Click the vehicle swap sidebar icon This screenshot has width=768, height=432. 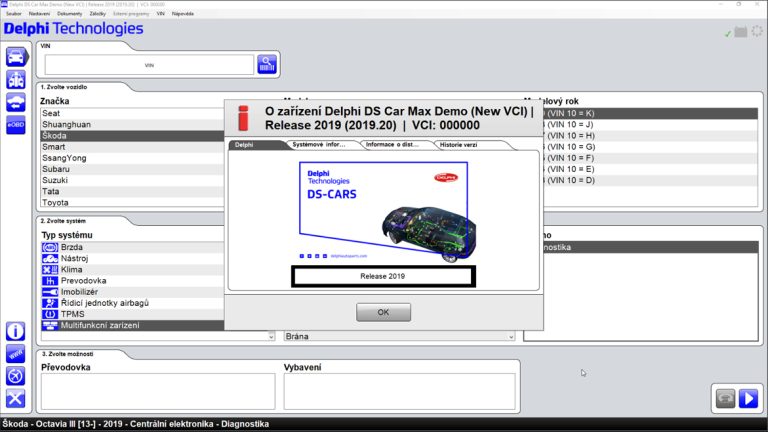click(x=16, y=101)
